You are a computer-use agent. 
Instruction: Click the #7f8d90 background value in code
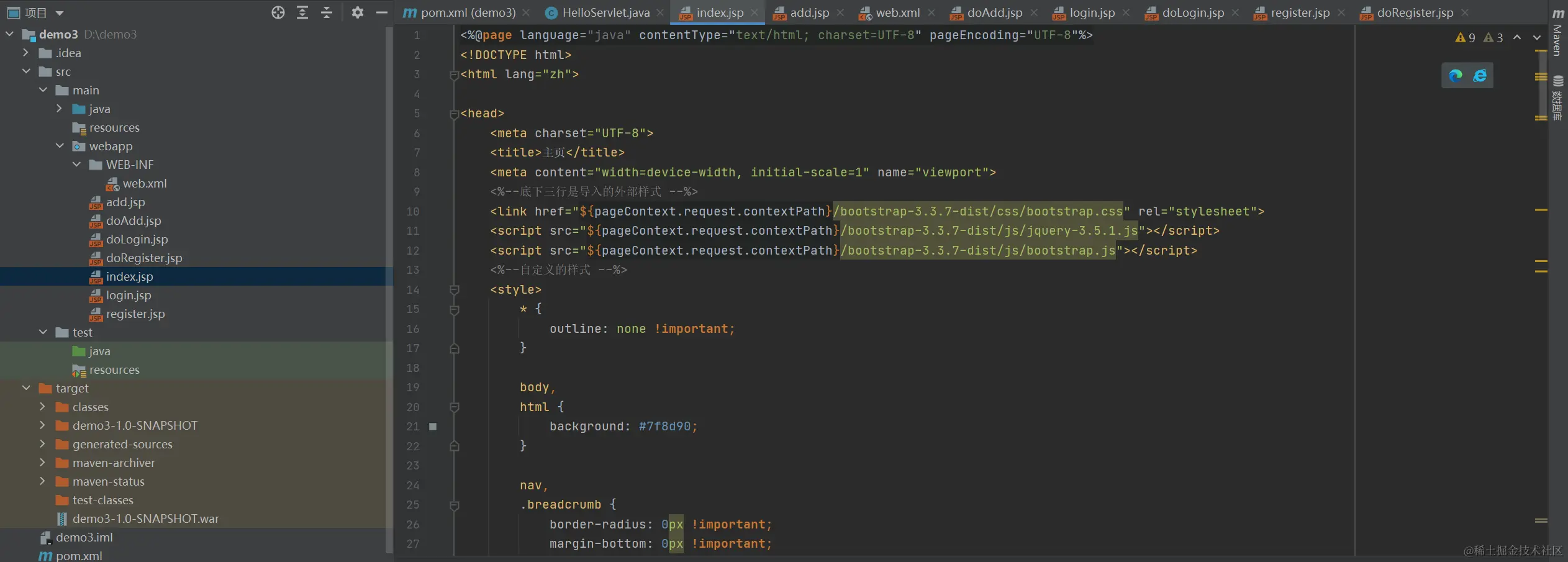click(x=664, y=427)
